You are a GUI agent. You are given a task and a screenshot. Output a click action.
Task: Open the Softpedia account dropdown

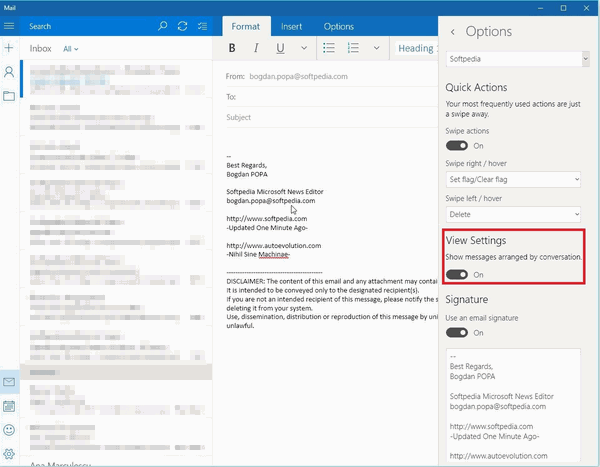[517, 59]
